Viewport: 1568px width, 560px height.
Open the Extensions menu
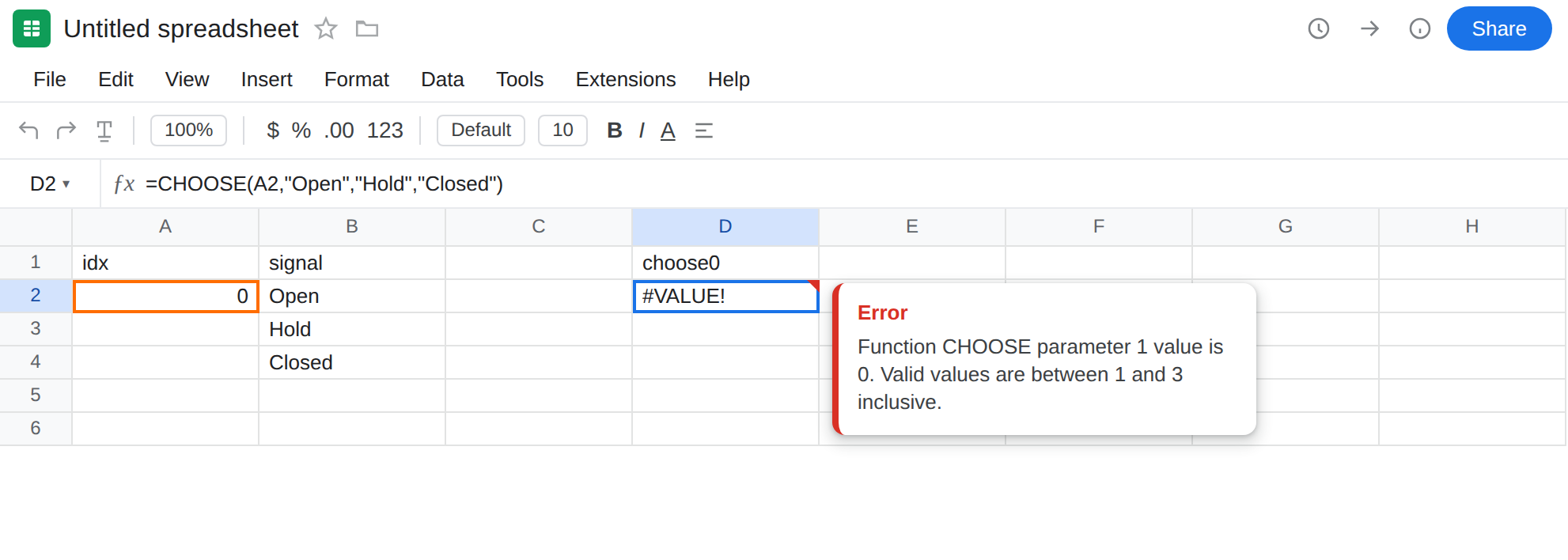[x=626, y=79]
